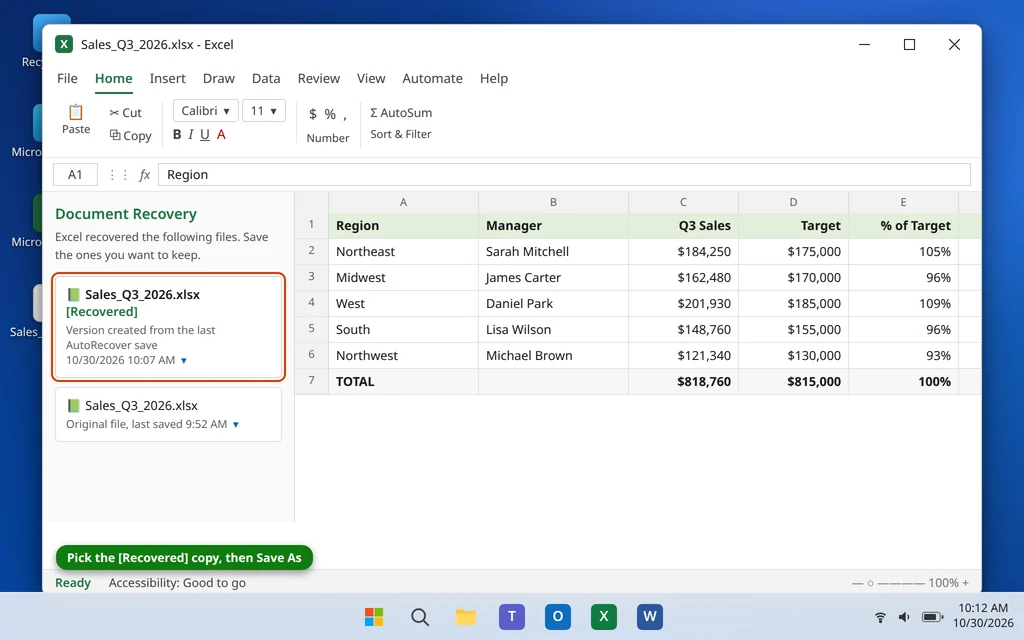Expand the original file's dropdown arrow

tap(236, 424)
